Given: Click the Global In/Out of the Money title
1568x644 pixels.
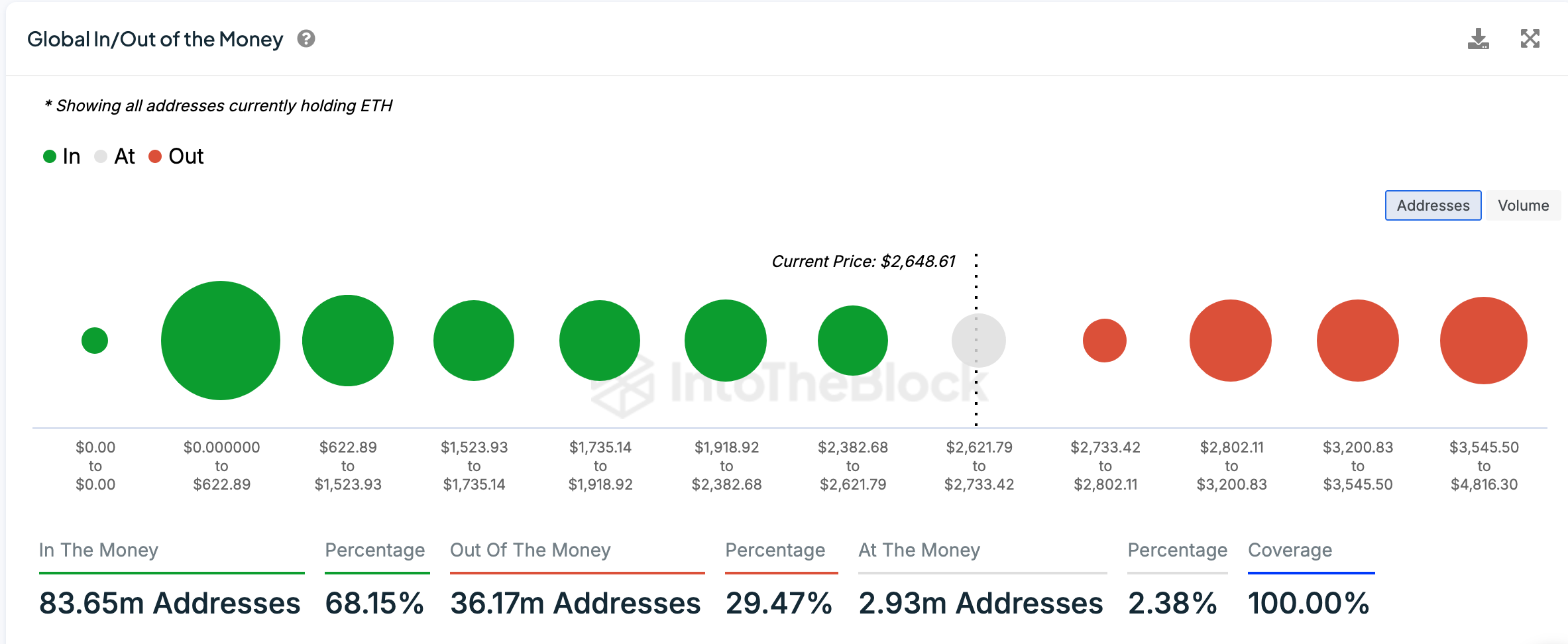Looking at the screenshot, I should click(155, 39).
